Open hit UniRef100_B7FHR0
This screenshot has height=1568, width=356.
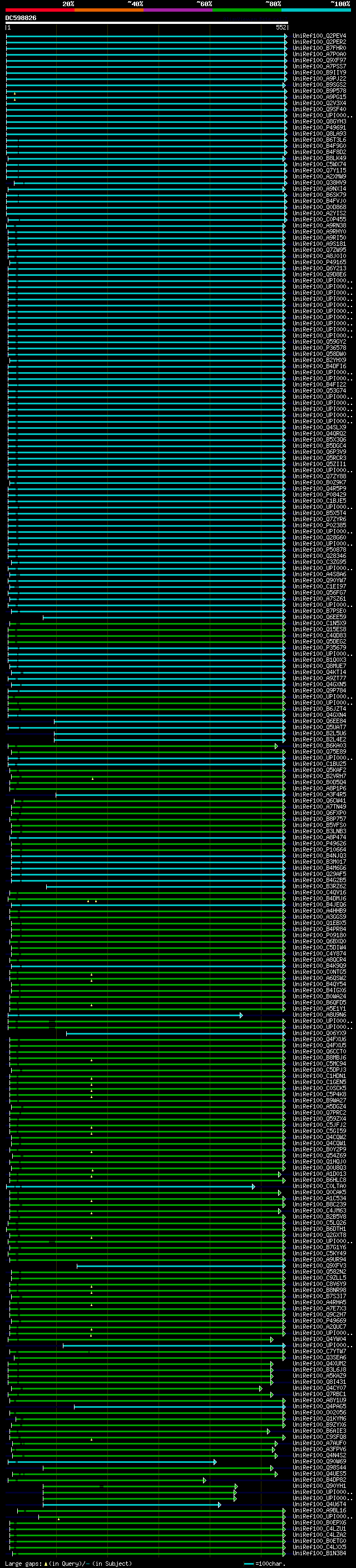pos(319,48)
